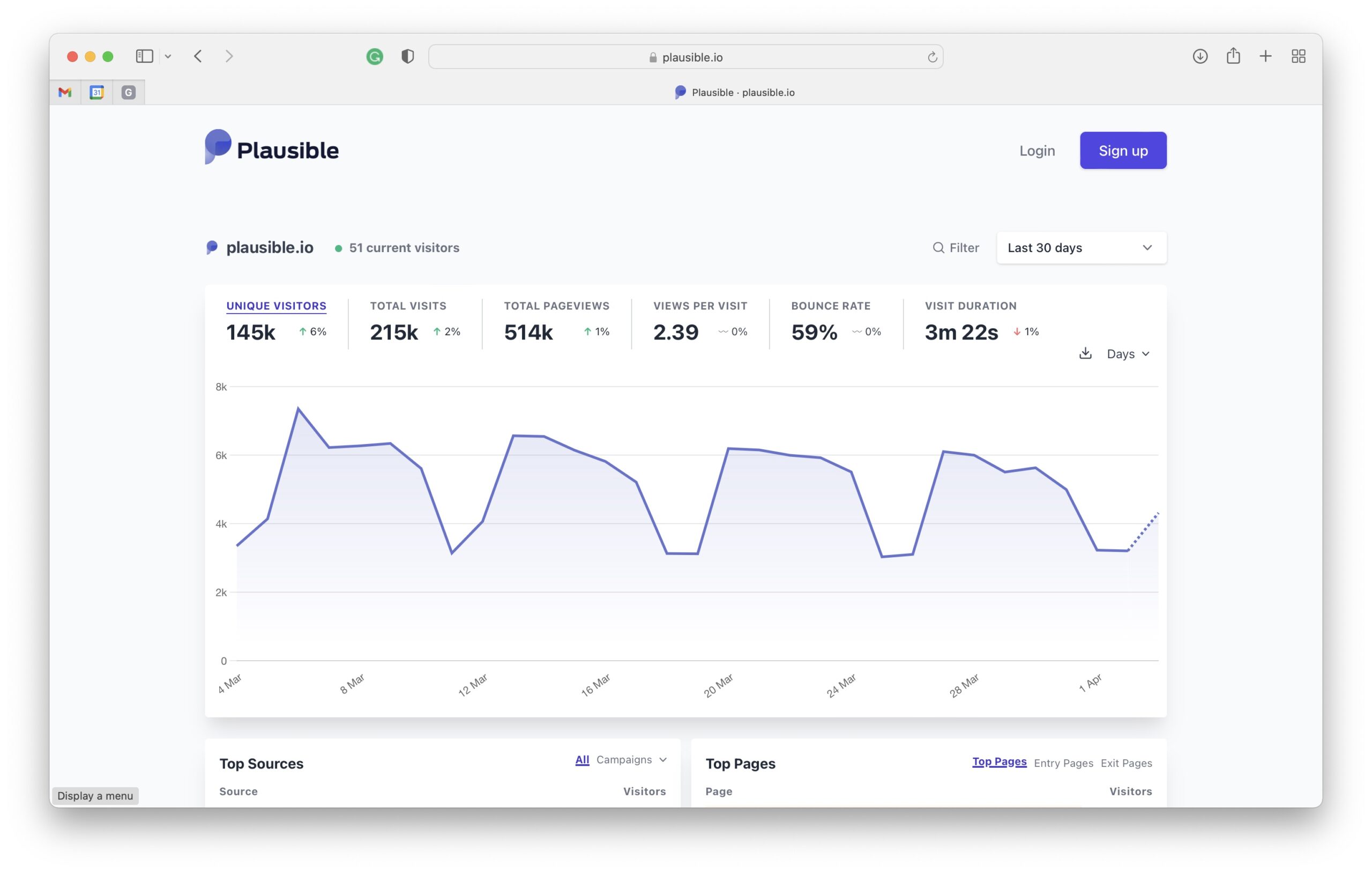Open the Days interval dropdown
1372x873 pixels.
pyautogui.click(x=1128, y=354)
